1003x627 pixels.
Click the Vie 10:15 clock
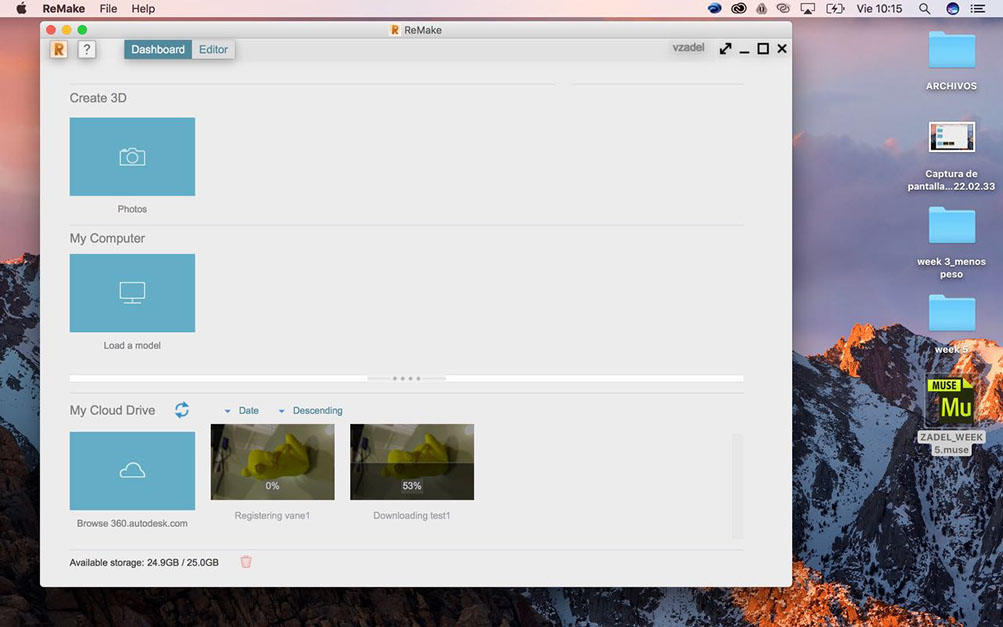[x=879, y=8]
